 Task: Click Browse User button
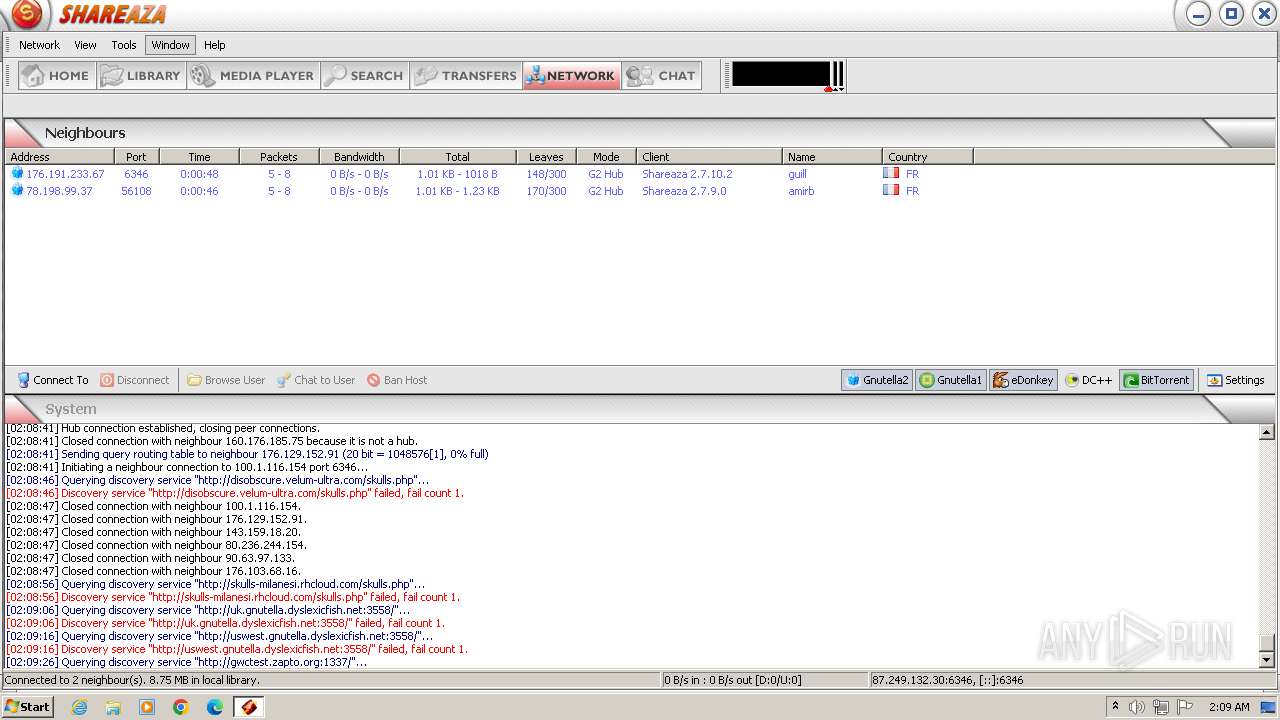(x=226, y=380)
